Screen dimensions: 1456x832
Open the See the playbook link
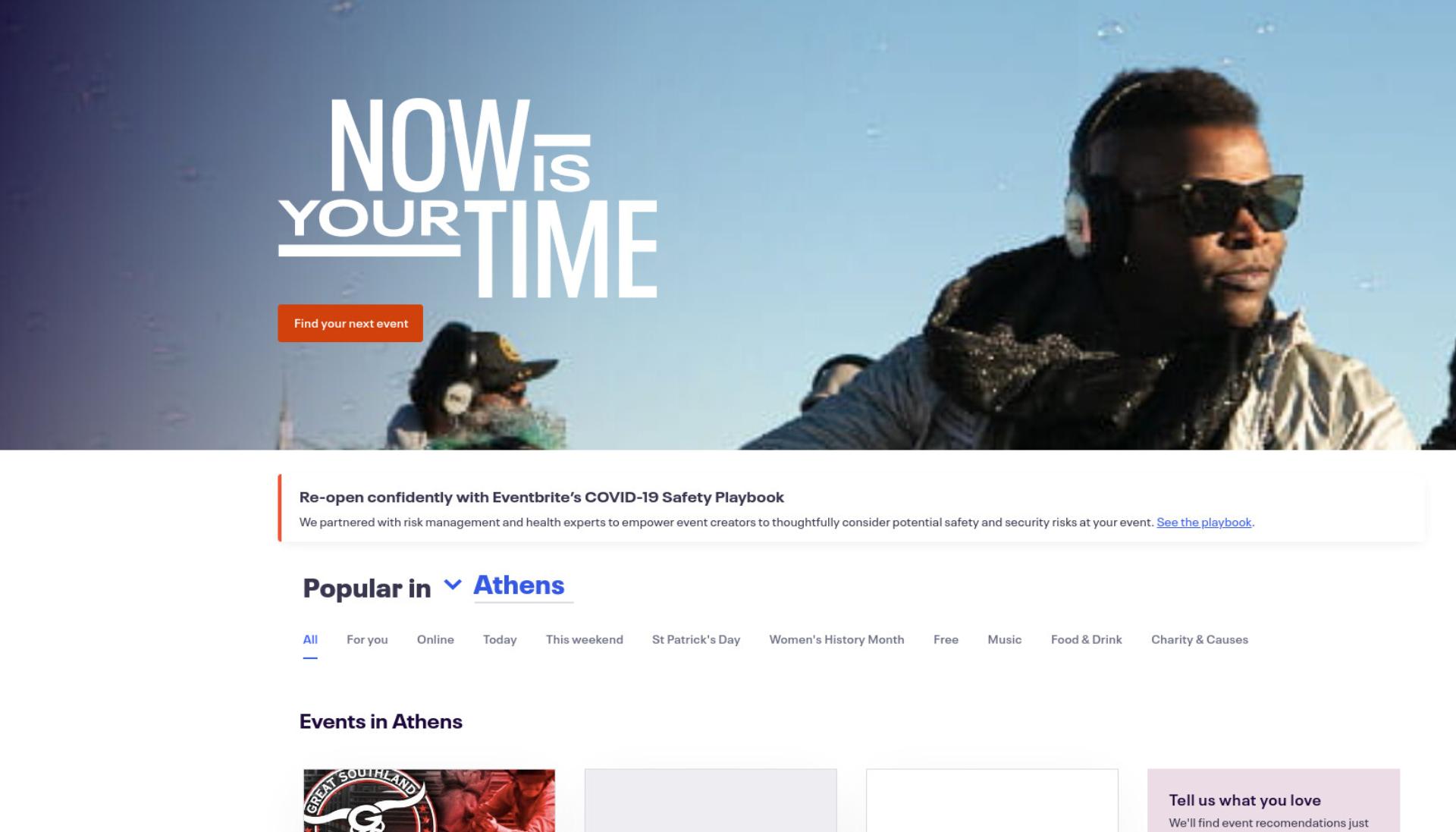pyautogui.click(x=1203, y=522)
